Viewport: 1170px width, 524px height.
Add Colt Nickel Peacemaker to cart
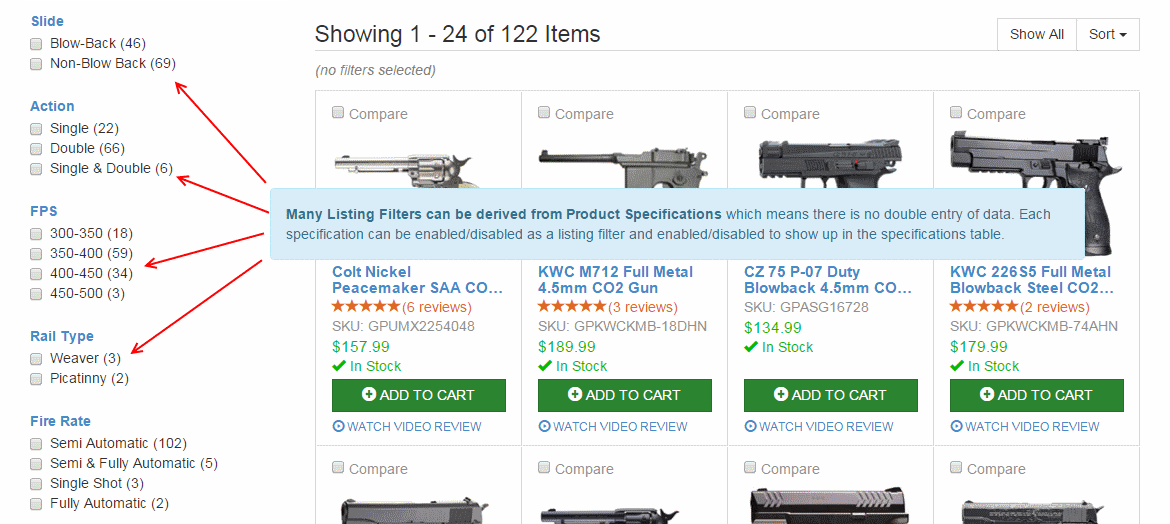tap(419, 395)
